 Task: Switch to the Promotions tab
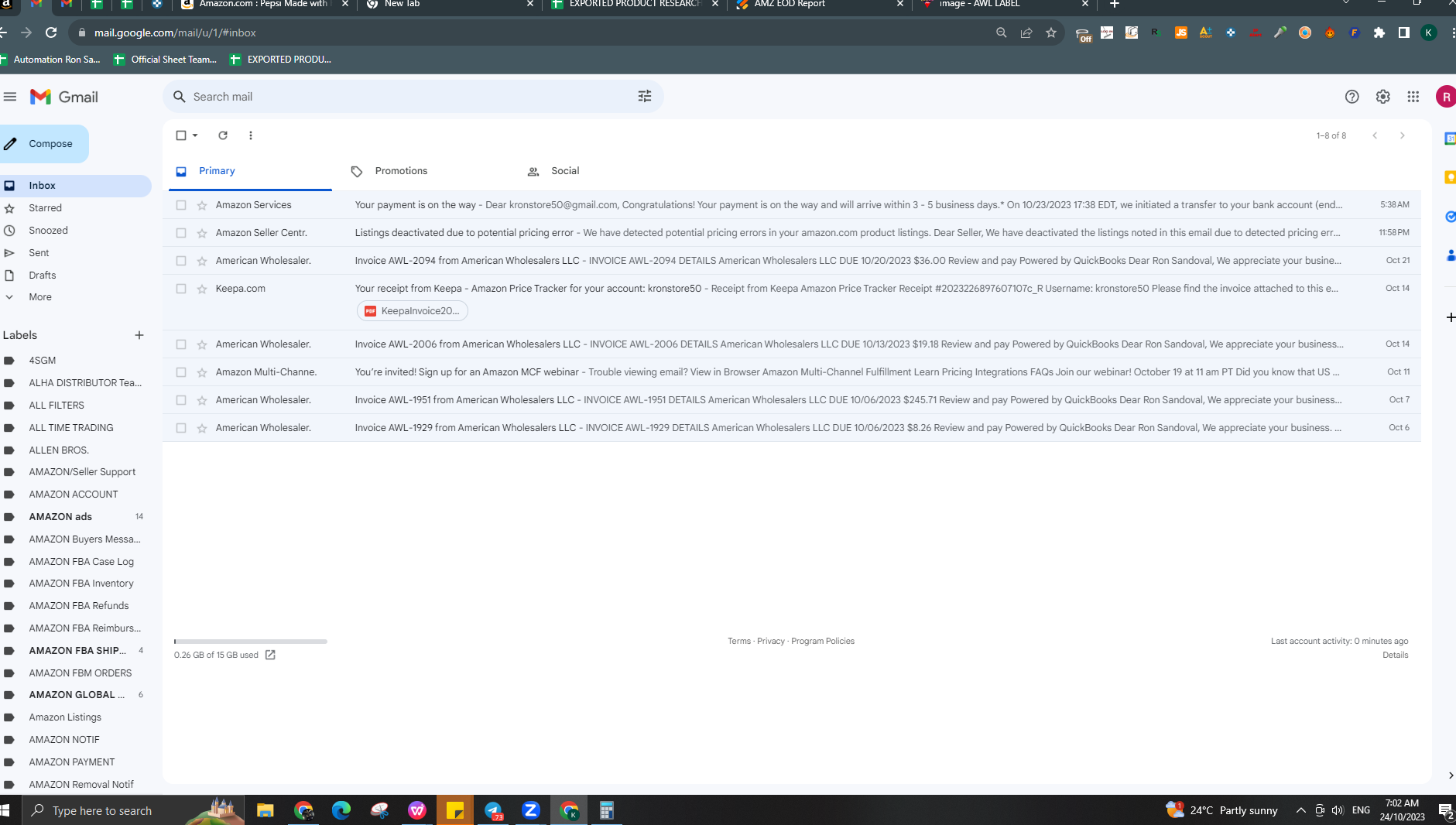pyautogui.click(x=427, y=171)
